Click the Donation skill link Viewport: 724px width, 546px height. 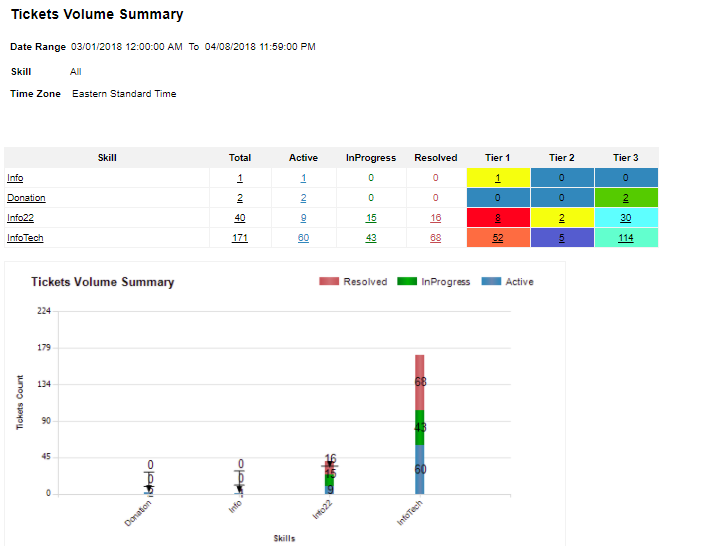click(x=26, y=198)
